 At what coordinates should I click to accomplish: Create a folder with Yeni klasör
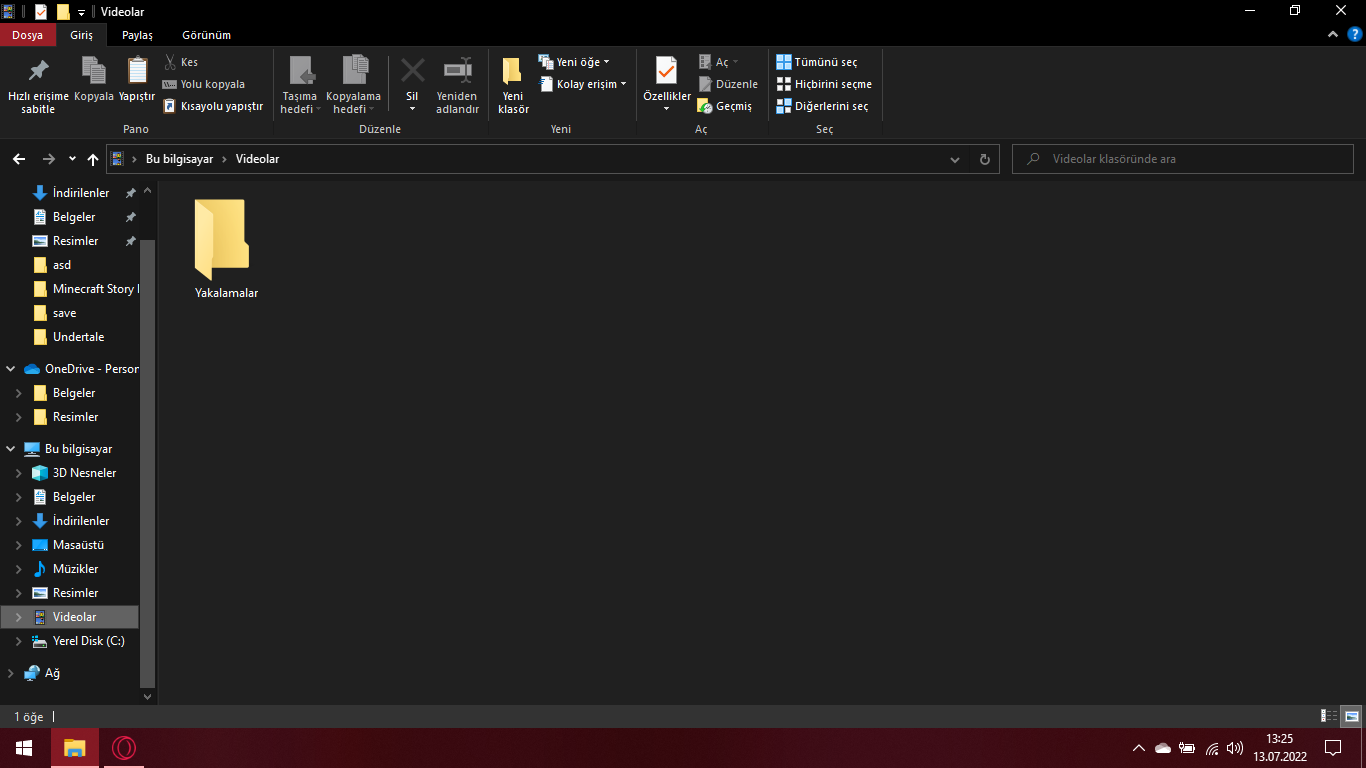tap(513, 85)
